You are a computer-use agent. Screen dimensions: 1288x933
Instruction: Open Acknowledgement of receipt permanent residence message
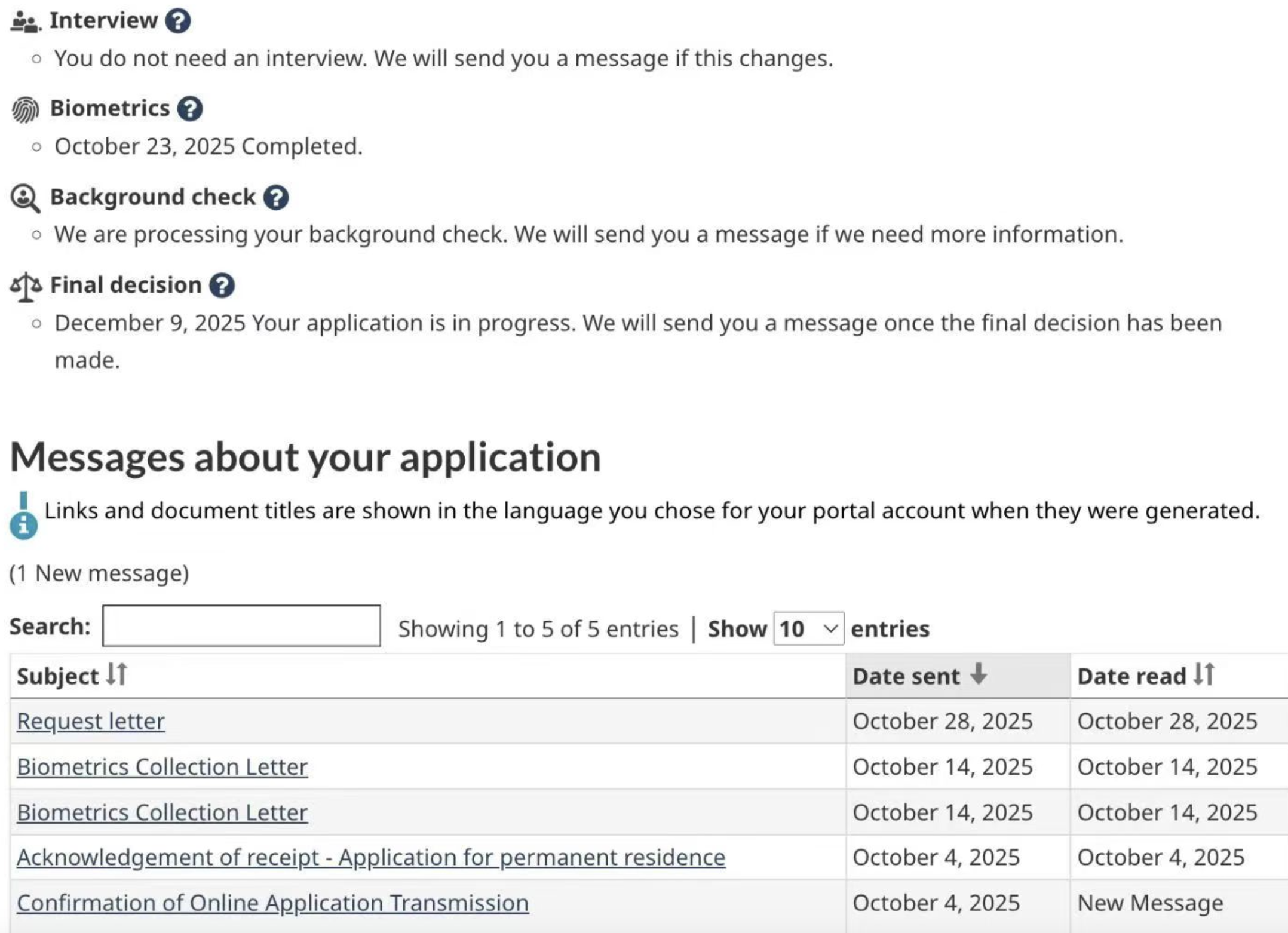pyautogui.click(x=370, y=857)
